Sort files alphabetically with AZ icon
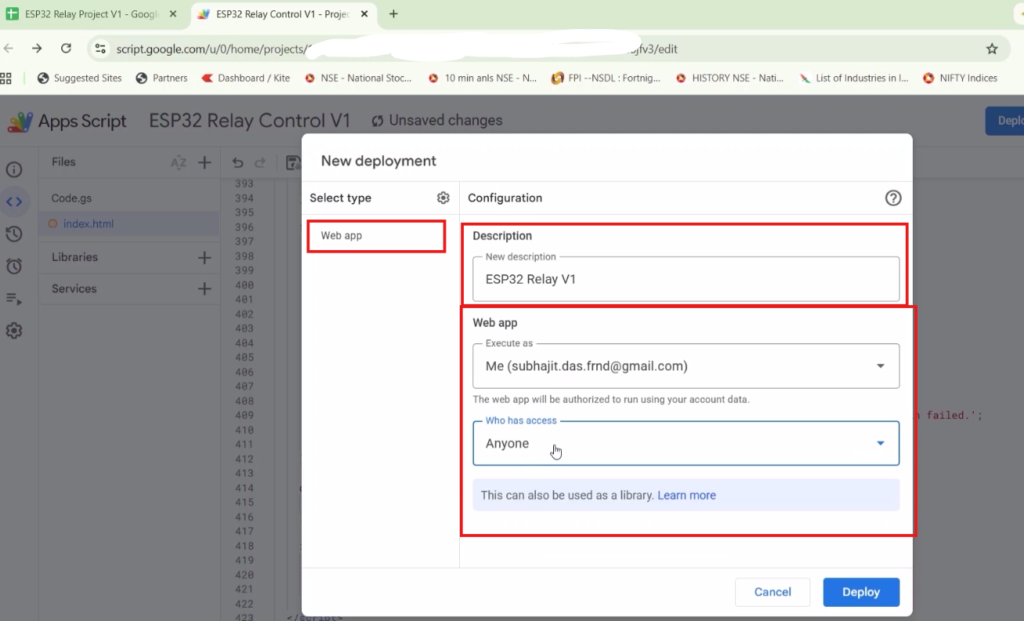Image resolution: width=1024 pixels, height=621 pixels. click(x=178, y=163)
